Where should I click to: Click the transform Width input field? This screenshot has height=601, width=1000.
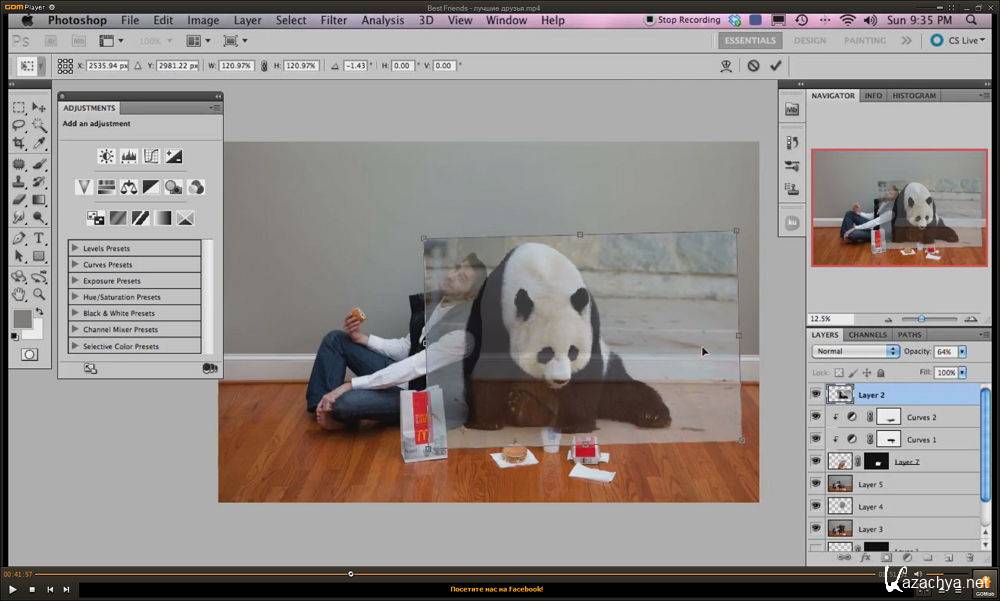[x=235, y=65]
